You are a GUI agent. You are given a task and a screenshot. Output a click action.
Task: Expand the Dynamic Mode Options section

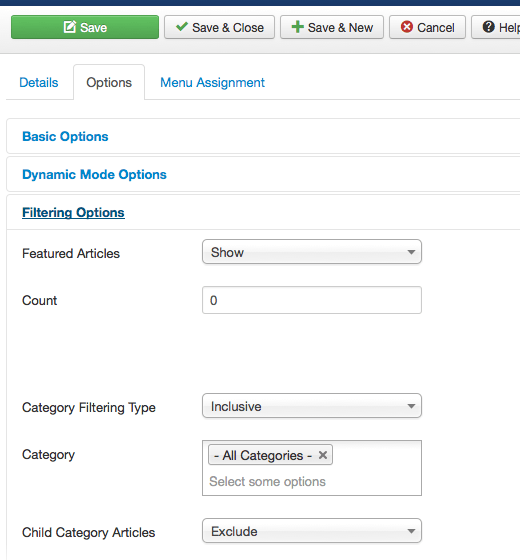(x=94, y=174)
